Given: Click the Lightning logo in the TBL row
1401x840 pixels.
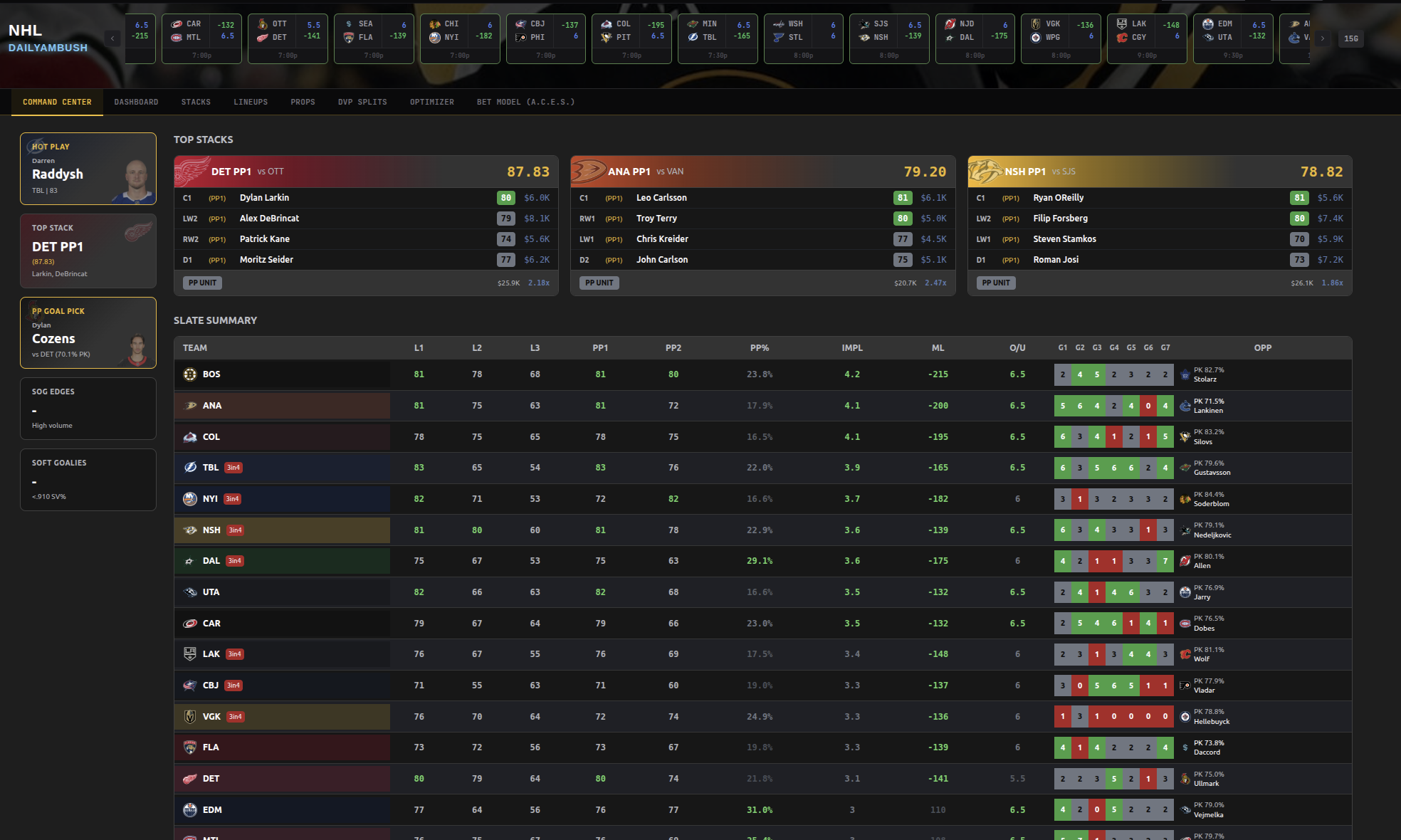Looking at the screenshot, I should 189,468.
